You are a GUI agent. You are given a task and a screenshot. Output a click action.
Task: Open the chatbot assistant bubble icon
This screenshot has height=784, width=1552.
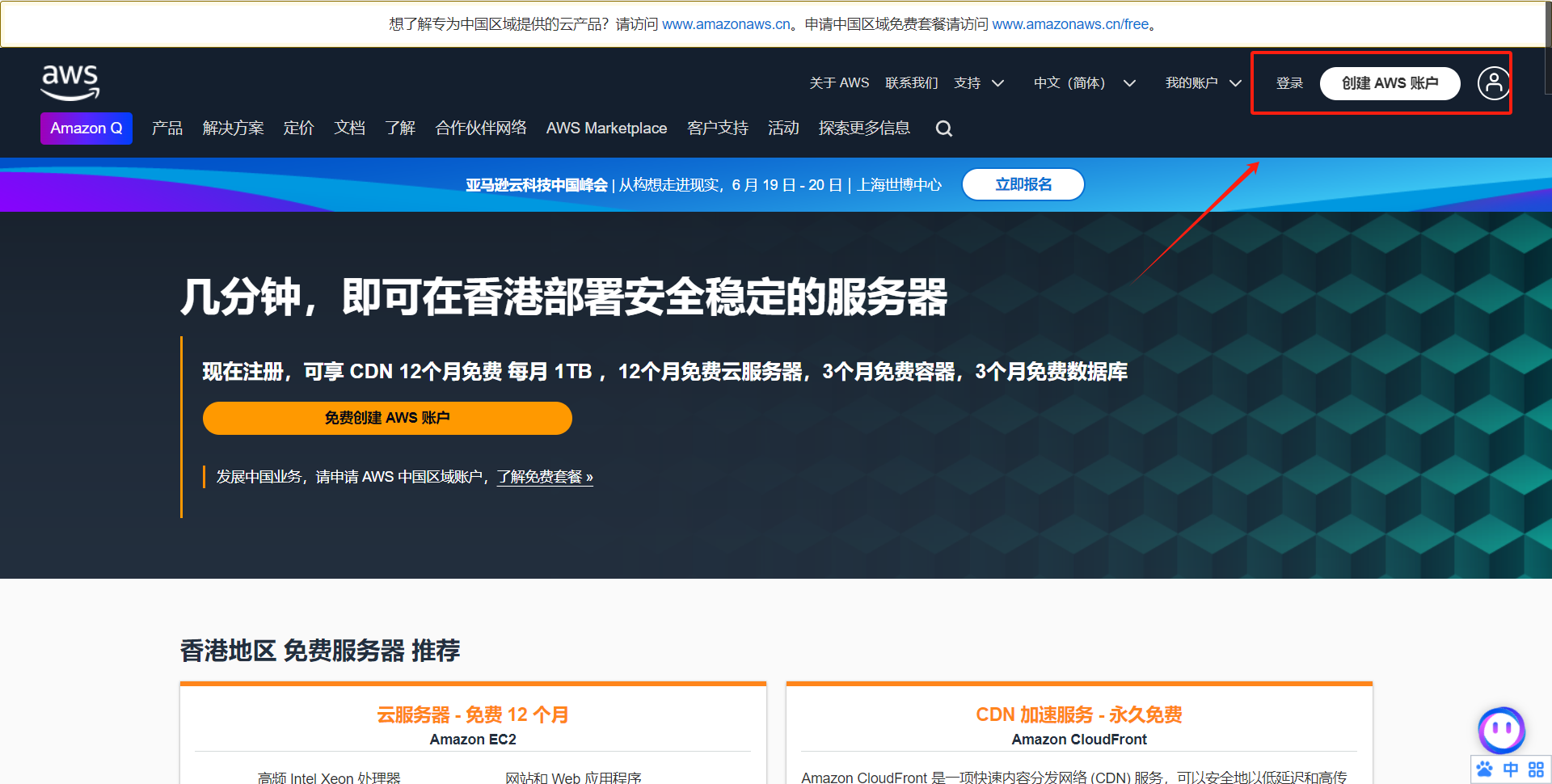point(1501,731)
